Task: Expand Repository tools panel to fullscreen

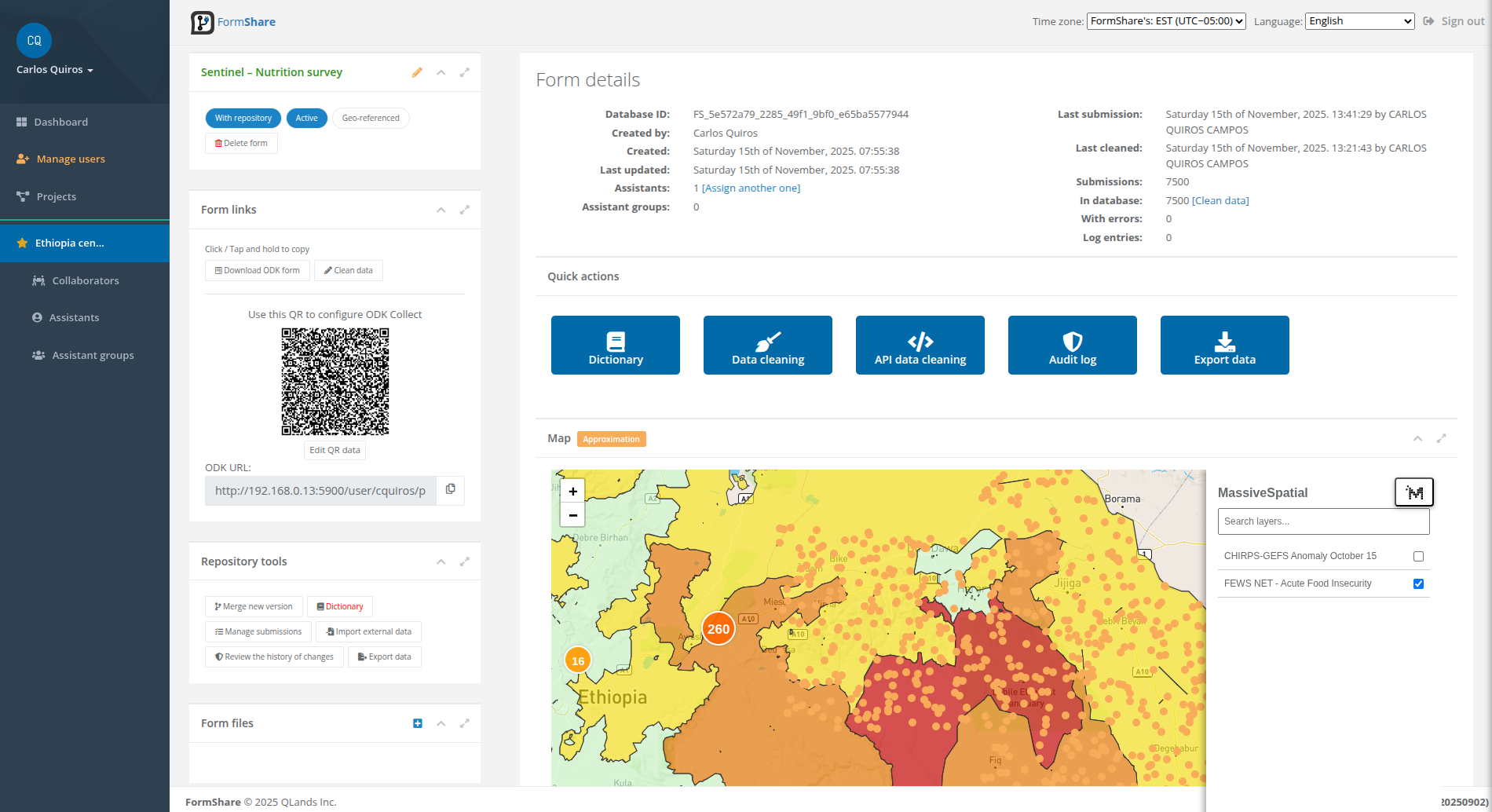Action: coord(465,561)
